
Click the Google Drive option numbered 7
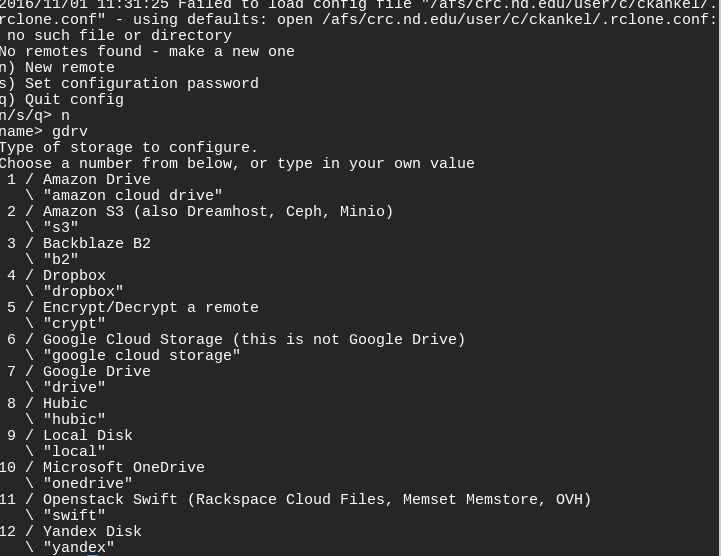point(96,372)
